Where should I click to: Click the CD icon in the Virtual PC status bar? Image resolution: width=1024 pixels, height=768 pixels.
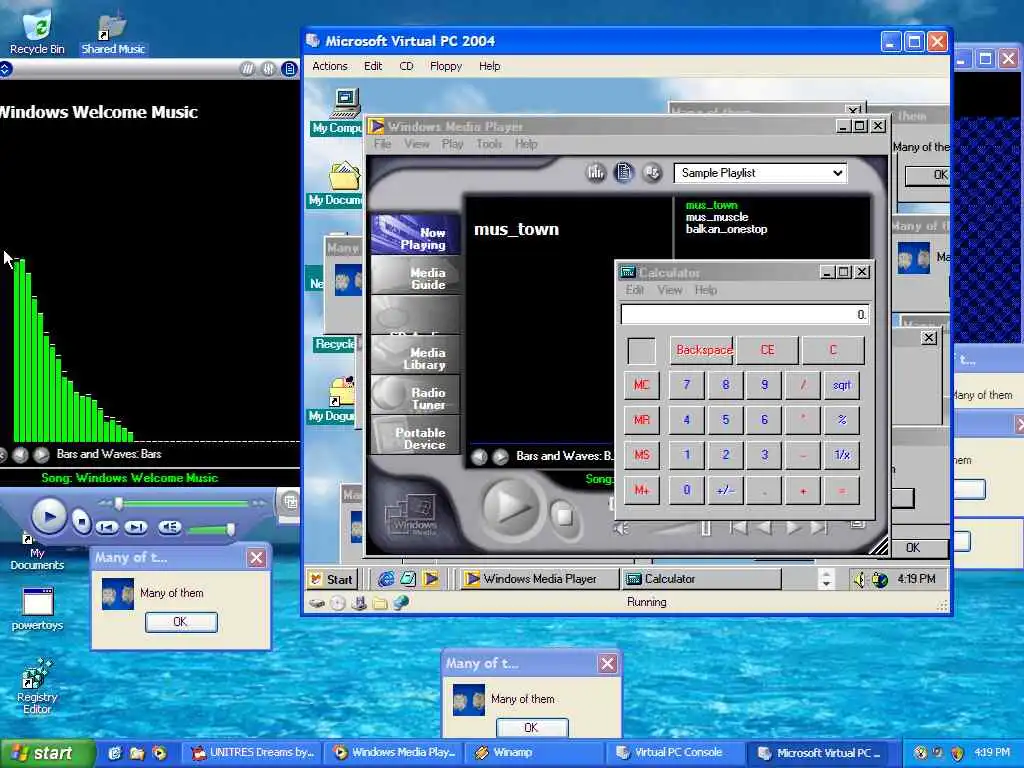point(338,603)
